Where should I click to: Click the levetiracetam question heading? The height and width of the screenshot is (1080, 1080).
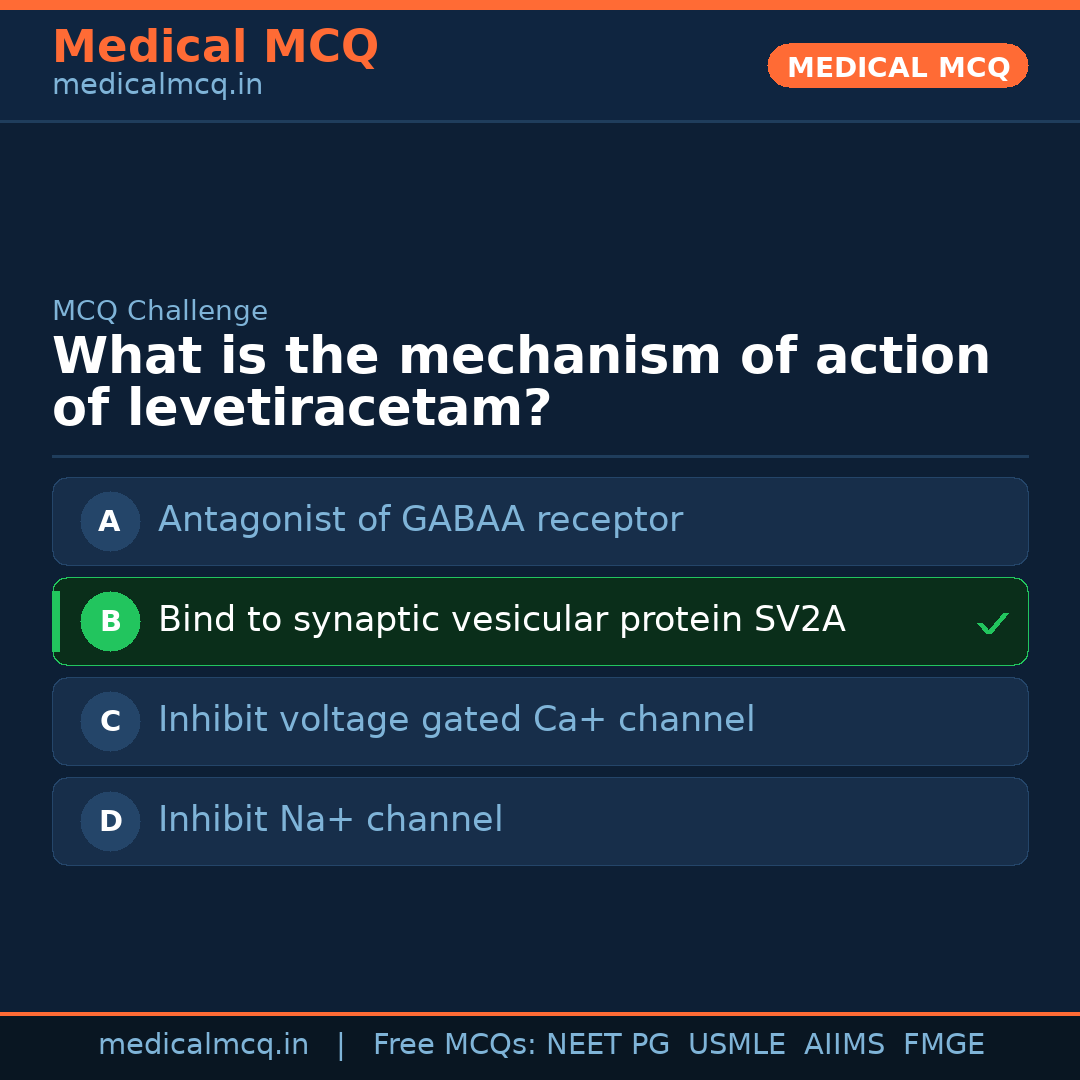pos(520,382)
